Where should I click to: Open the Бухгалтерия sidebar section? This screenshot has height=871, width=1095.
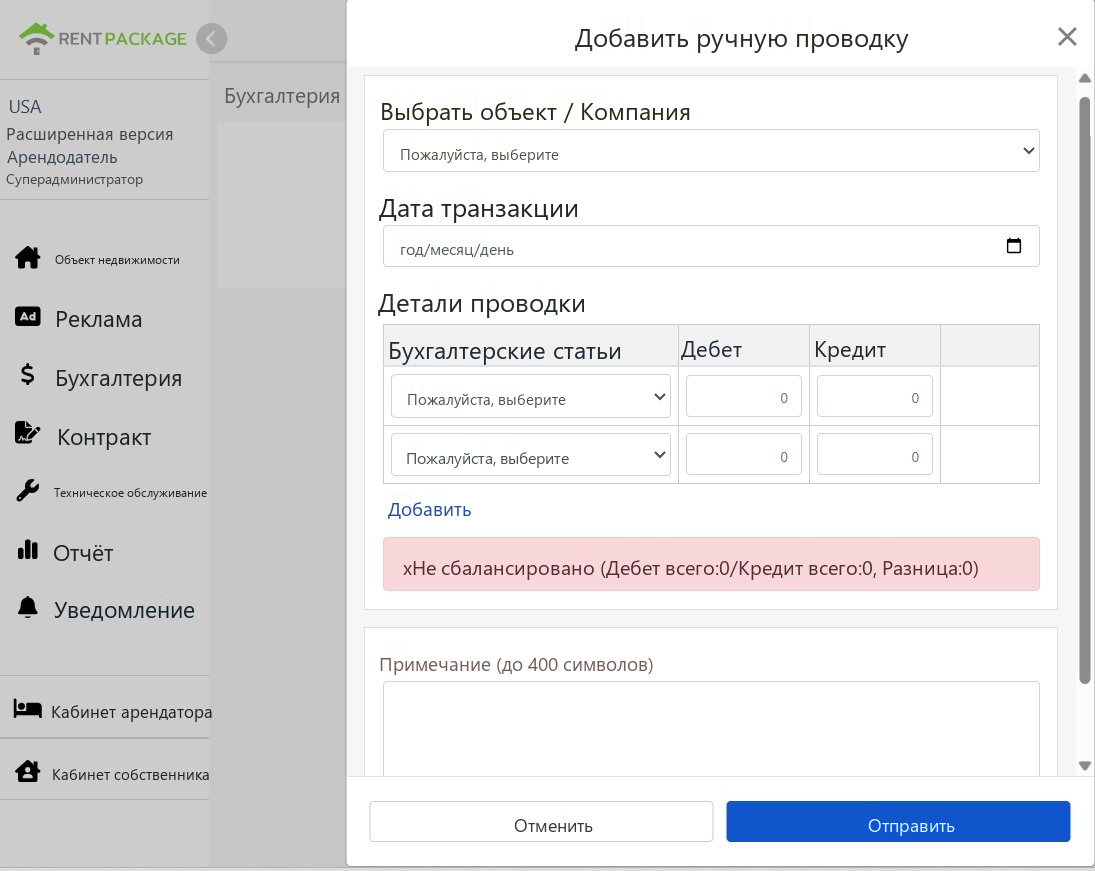[119, 378]
